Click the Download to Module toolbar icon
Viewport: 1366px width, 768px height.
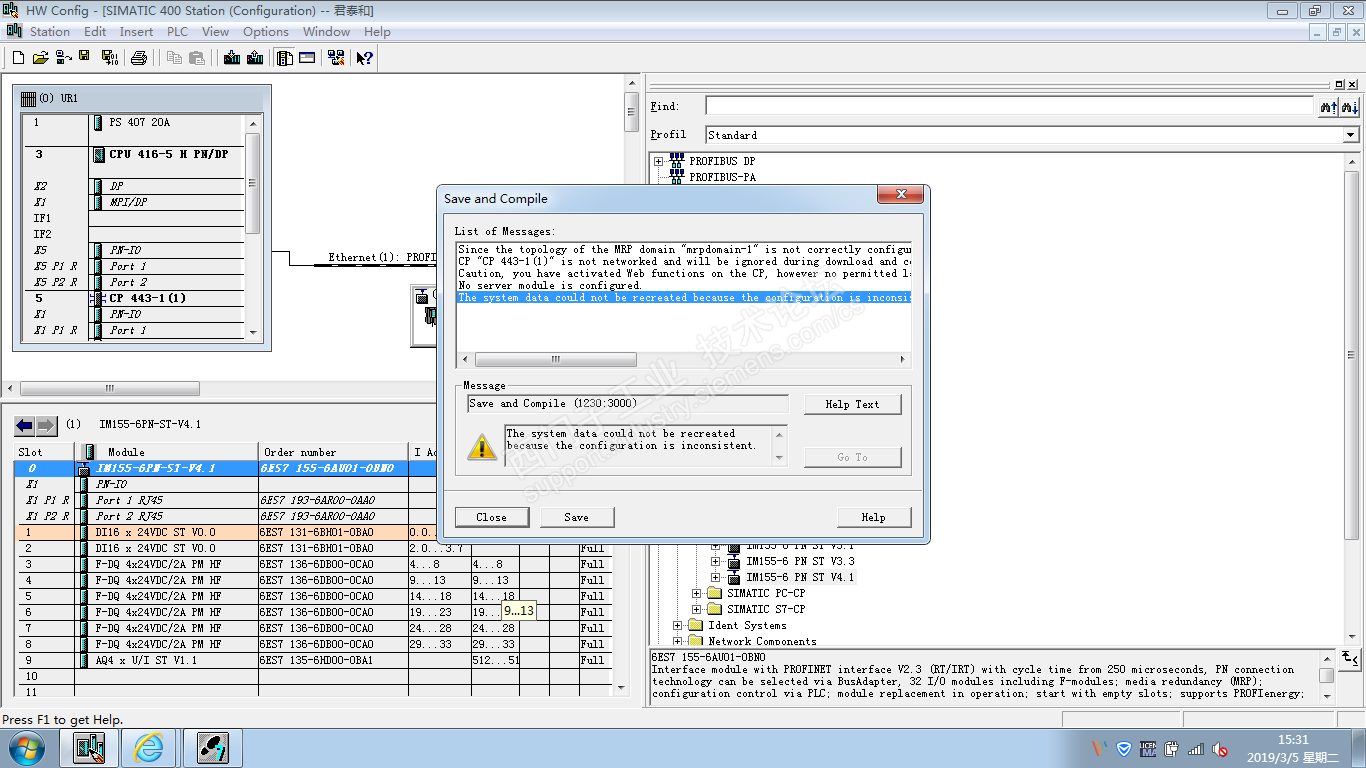[232, 58]
